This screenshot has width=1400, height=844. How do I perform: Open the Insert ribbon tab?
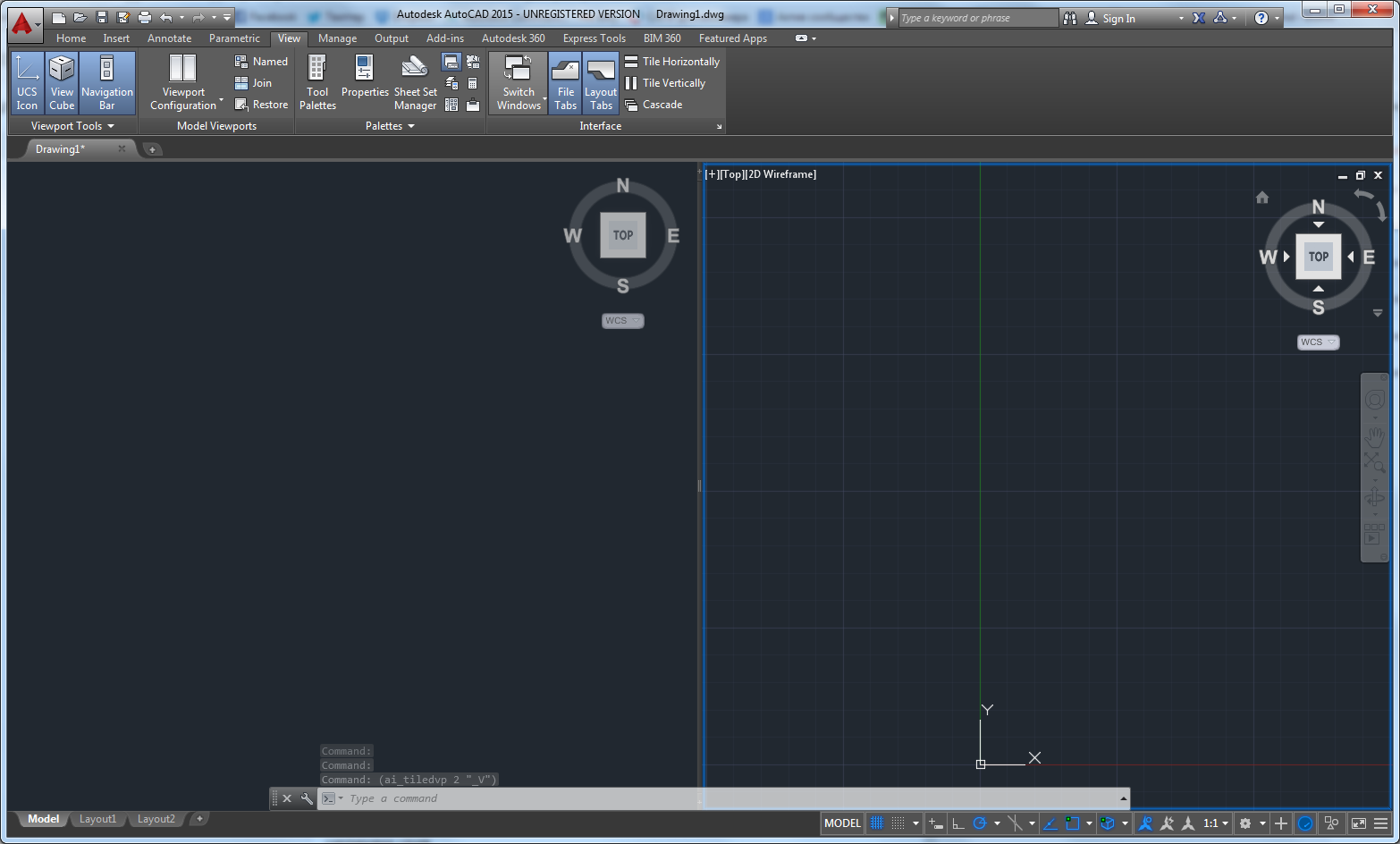point(116,38)
